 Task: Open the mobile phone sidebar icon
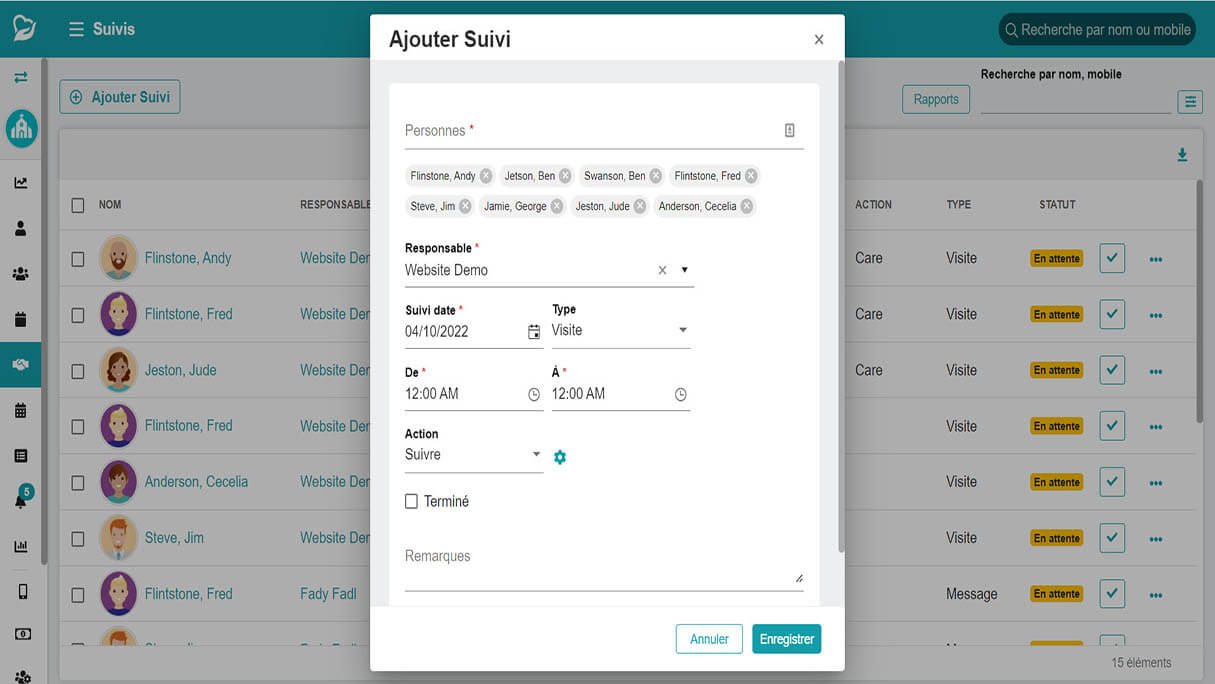click(x=22, y=591)
